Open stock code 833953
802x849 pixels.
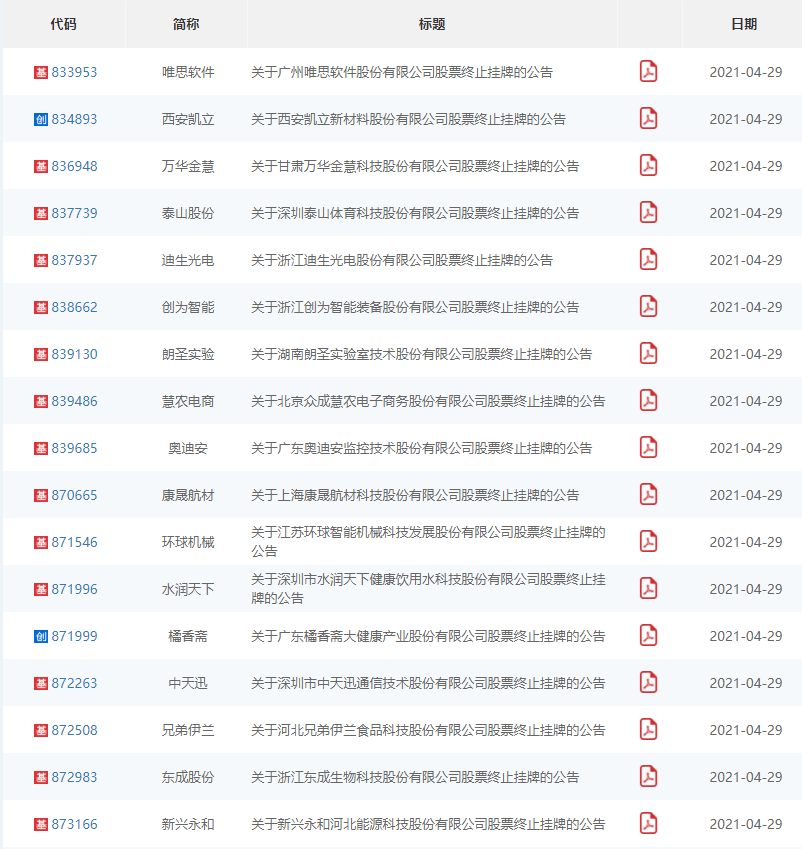click(74, 72)
